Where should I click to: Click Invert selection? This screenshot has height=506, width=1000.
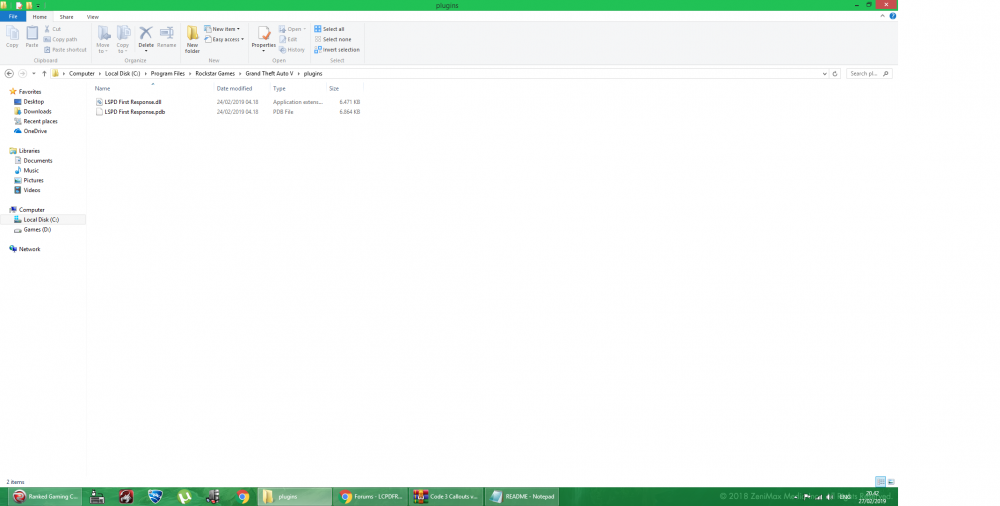point(337,49)
